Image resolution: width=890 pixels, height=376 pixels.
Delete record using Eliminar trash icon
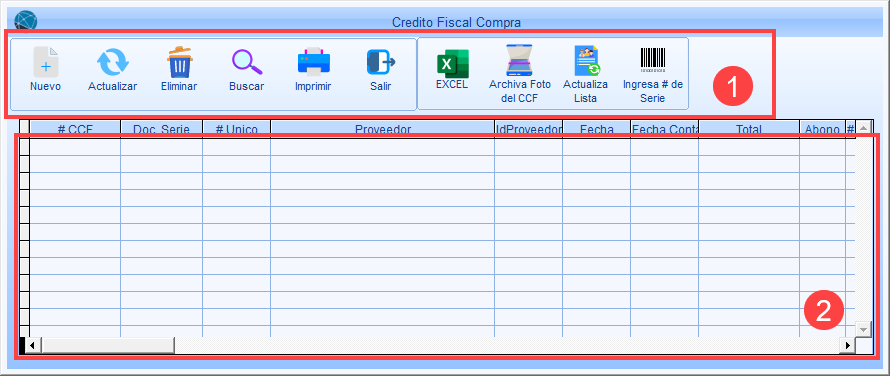point(180,62)
